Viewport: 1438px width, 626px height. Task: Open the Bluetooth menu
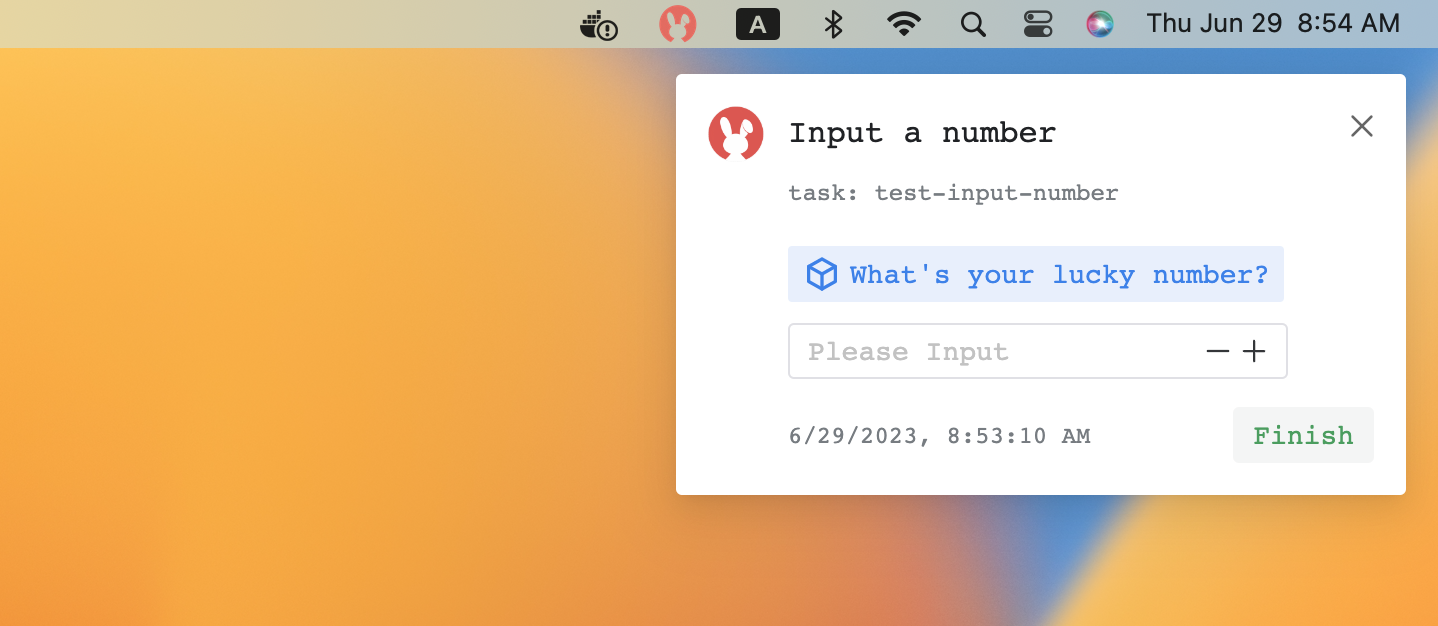click(833, 24)
